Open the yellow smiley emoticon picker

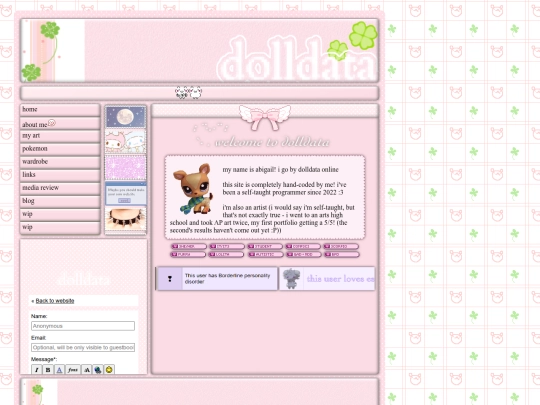[x=109, y=370]
